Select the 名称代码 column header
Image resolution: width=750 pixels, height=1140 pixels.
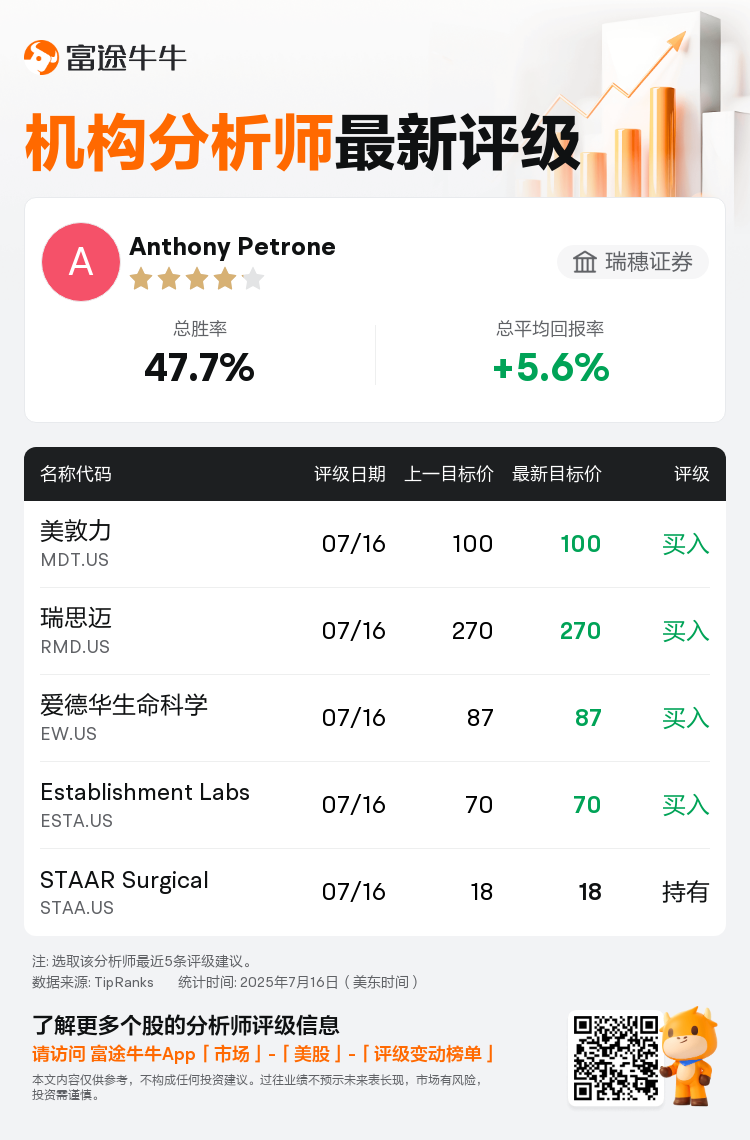click(76, 474)
